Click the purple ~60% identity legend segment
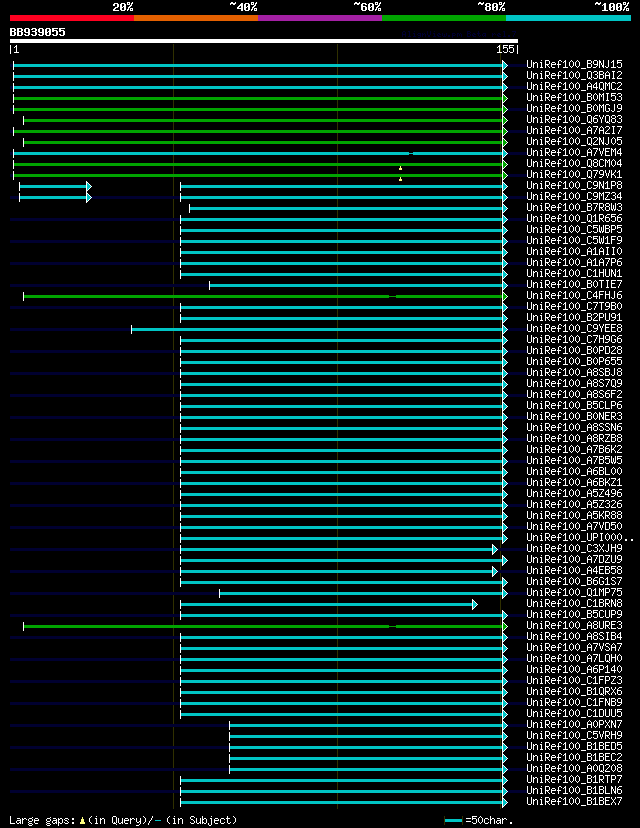Viewport: 640px width, 828px height. tap(320, 18)
